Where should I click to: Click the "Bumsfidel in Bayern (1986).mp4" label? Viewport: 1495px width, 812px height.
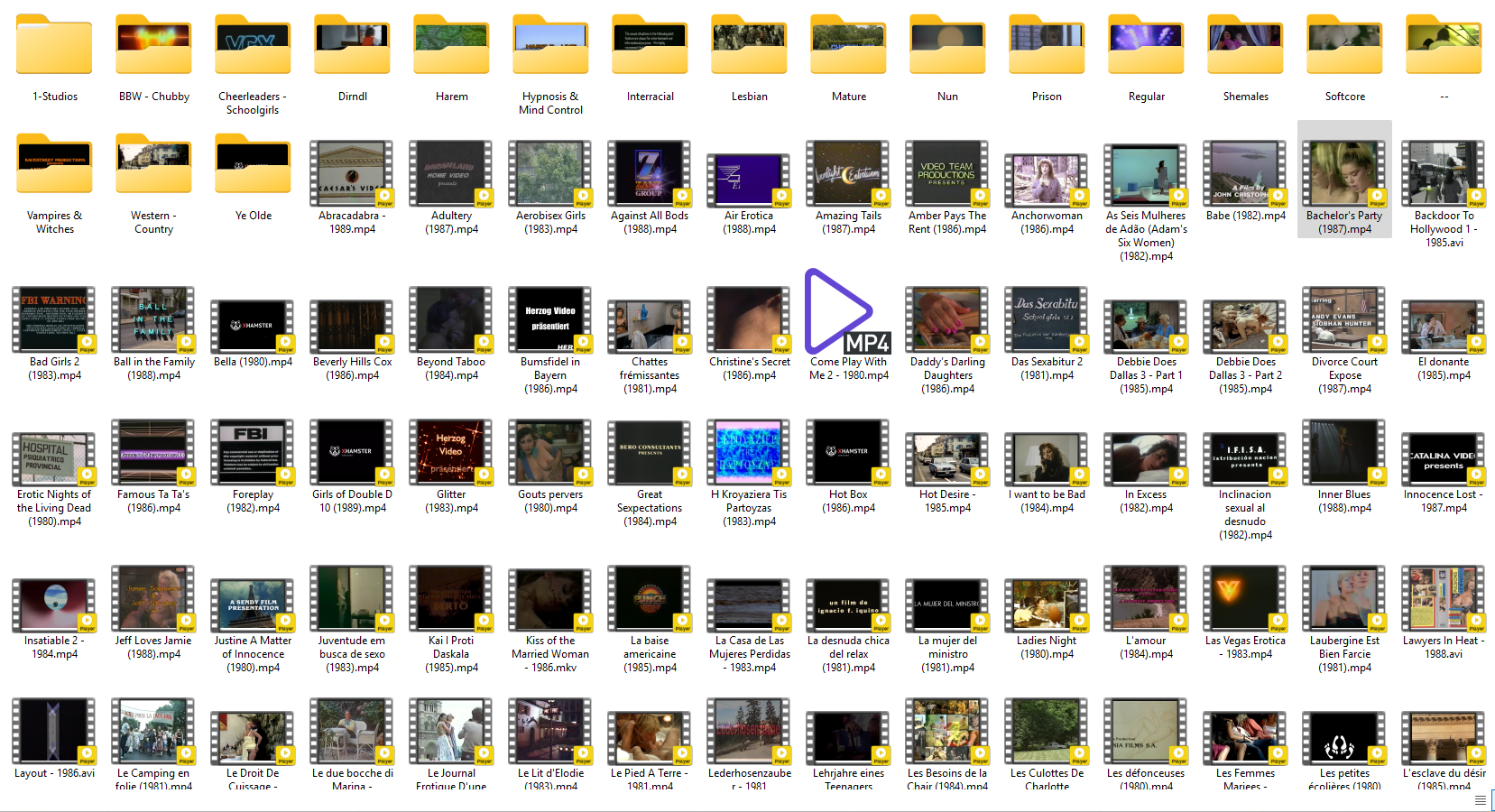click(x=550, y=375)
